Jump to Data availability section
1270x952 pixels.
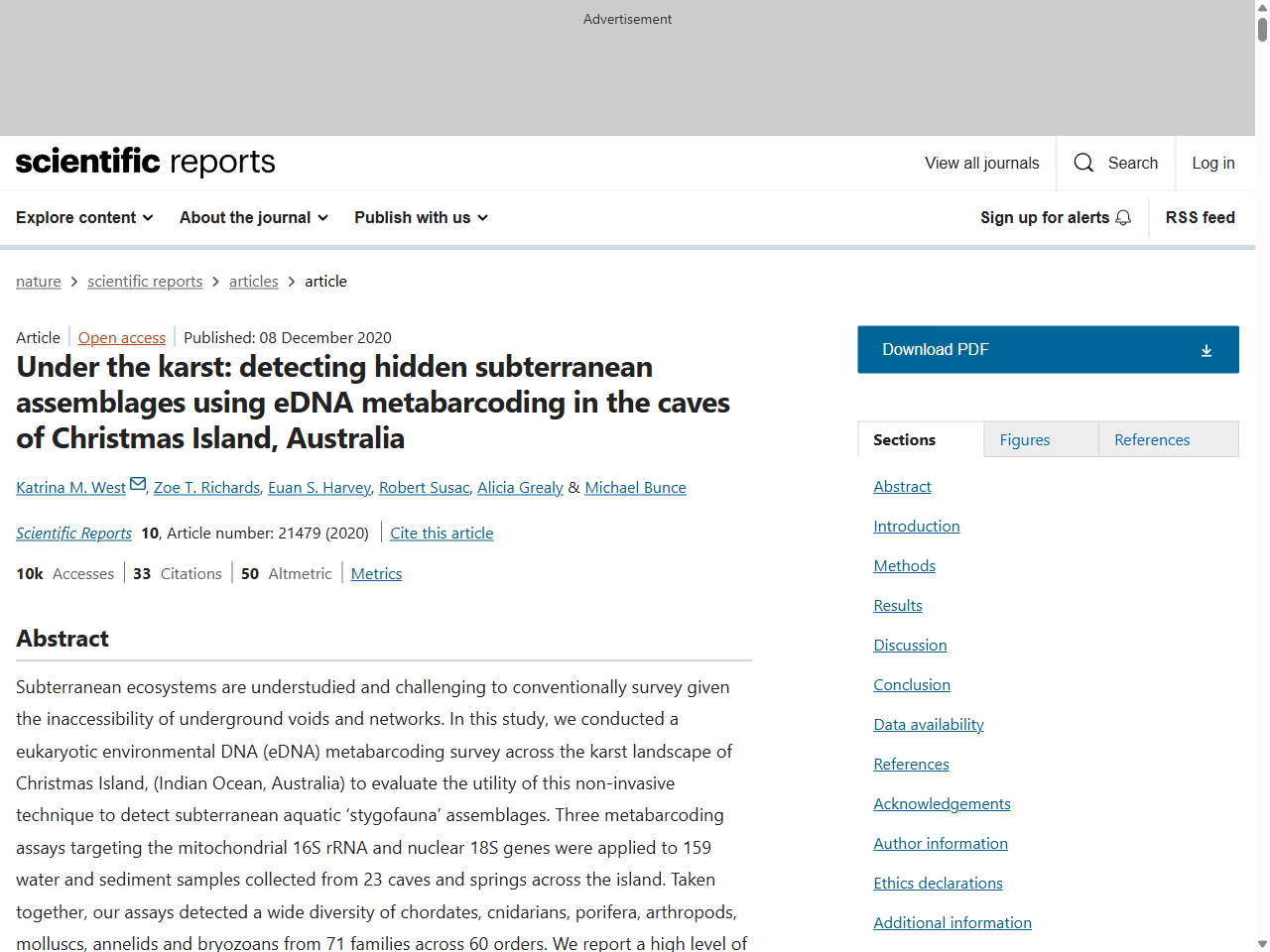pyautogui.click(x=929, y=725)
